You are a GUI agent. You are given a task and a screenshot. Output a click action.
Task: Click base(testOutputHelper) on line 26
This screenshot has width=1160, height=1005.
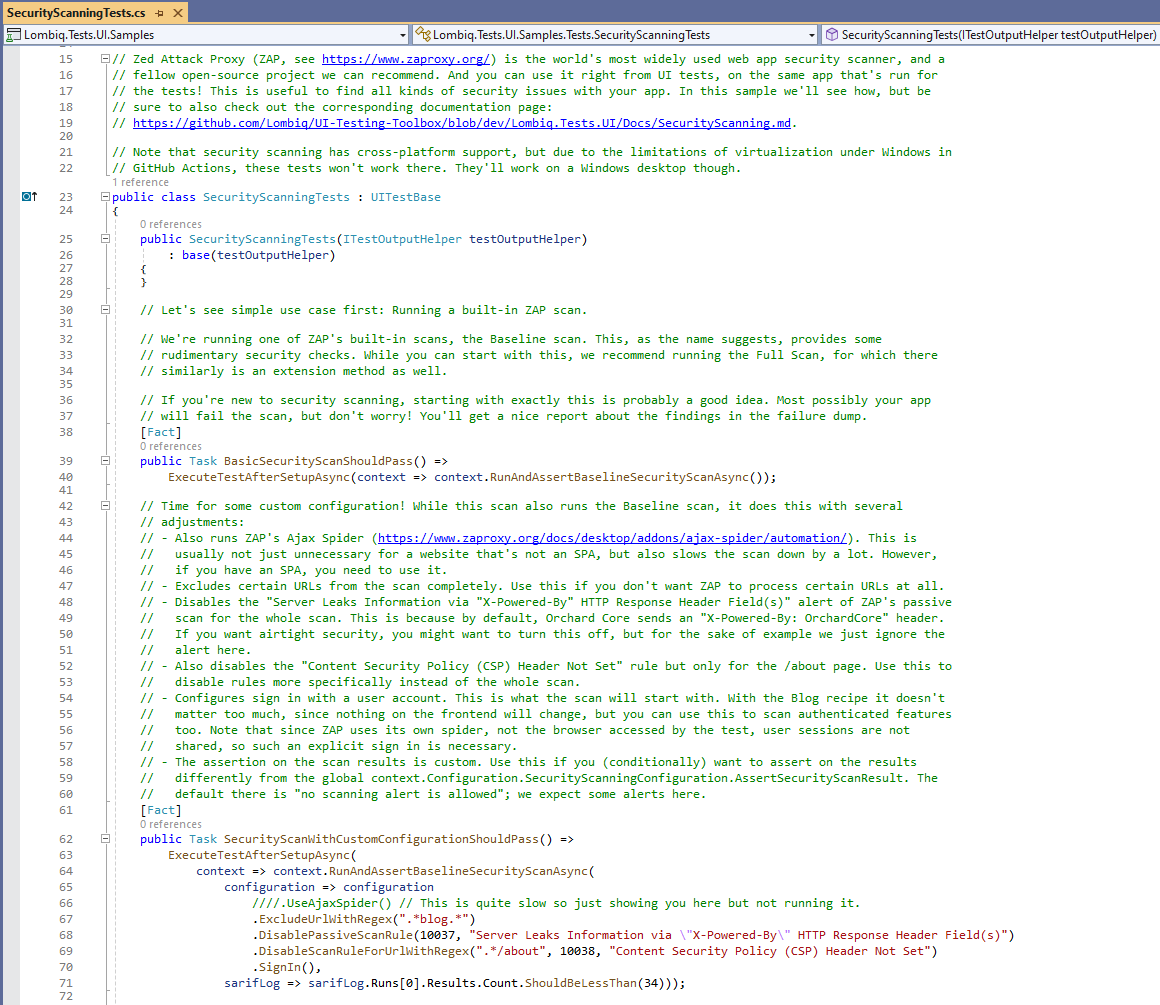[258, 255]
